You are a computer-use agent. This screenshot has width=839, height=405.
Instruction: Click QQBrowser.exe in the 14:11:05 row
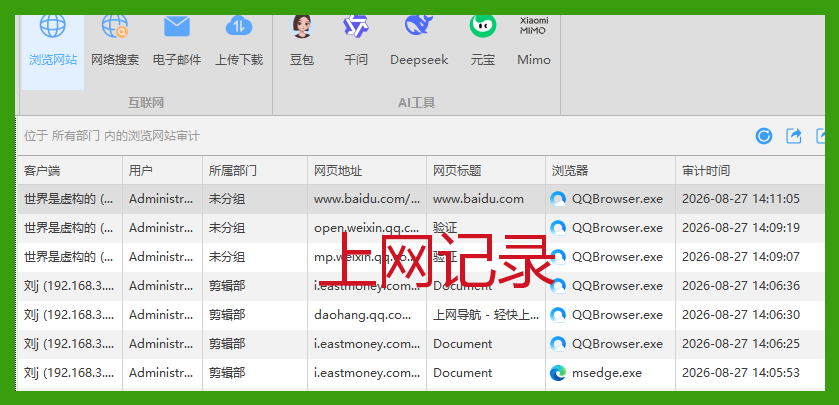pyautogui.click(x=611, y=199)
